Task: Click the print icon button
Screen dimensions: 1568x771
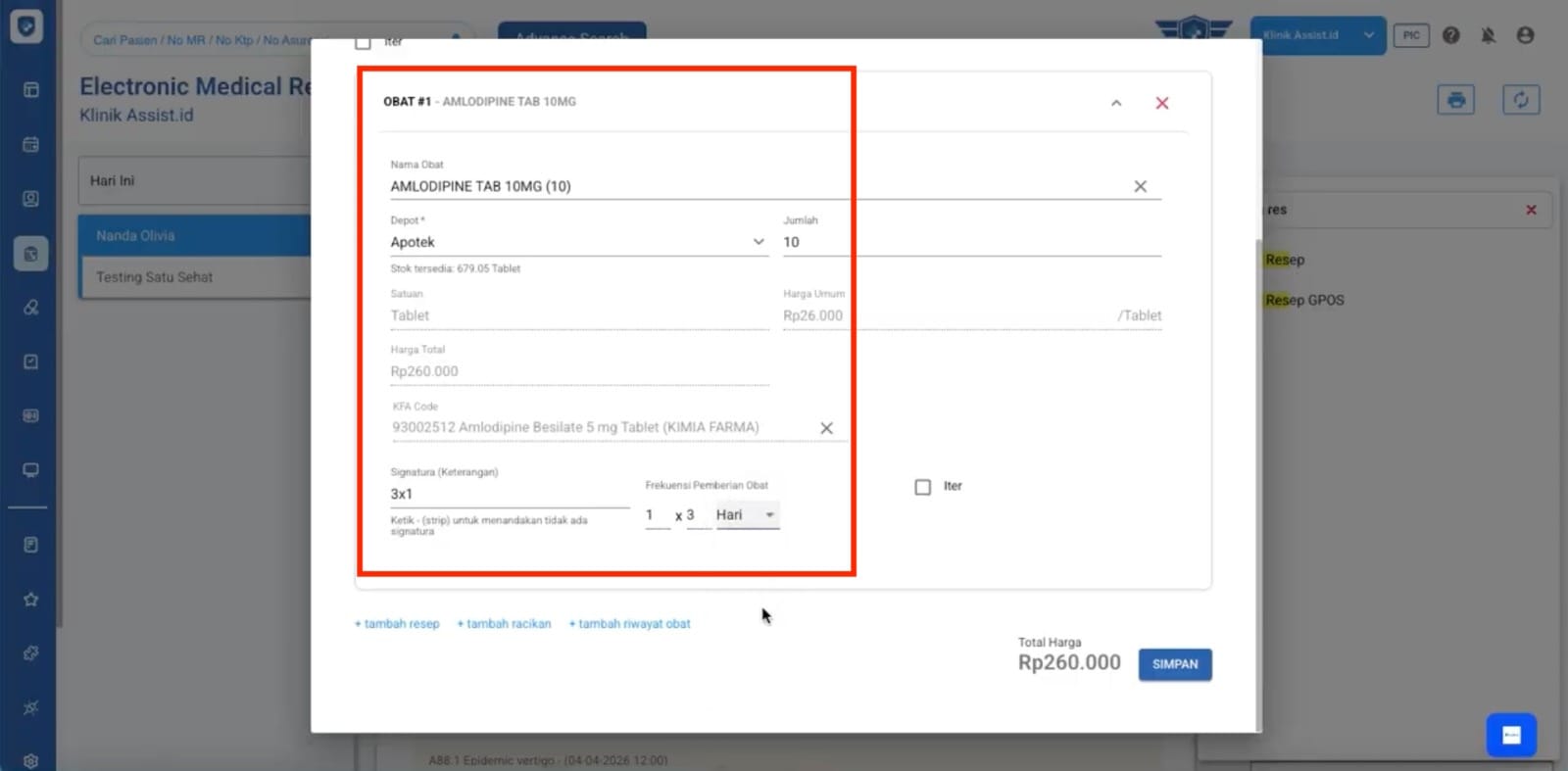Action: pos(1455,100)
